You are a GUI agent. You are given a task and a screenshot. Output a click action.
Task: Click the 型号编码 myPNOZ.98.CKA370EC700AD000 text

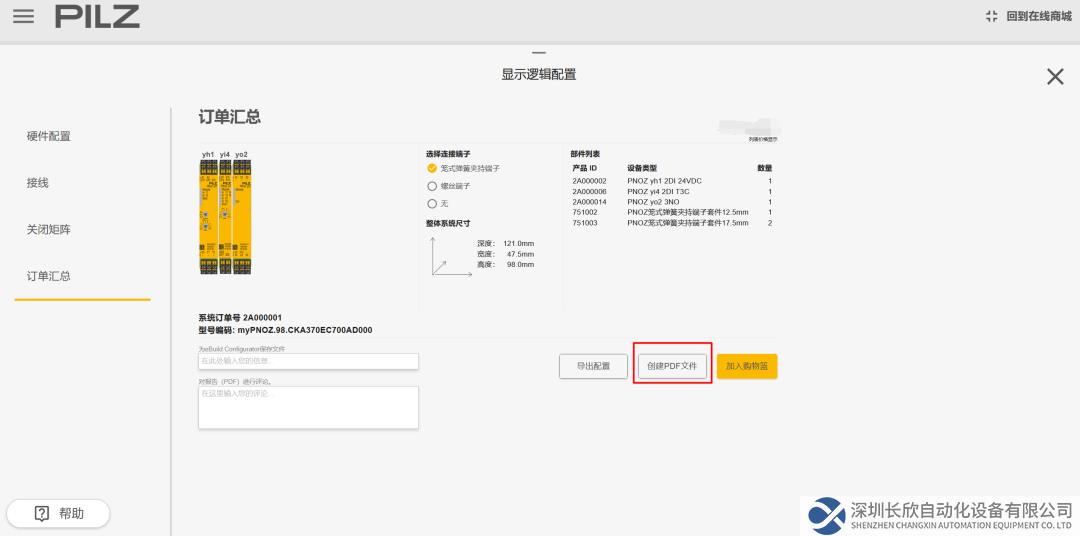pyautogui.click(x=285, y=331)
